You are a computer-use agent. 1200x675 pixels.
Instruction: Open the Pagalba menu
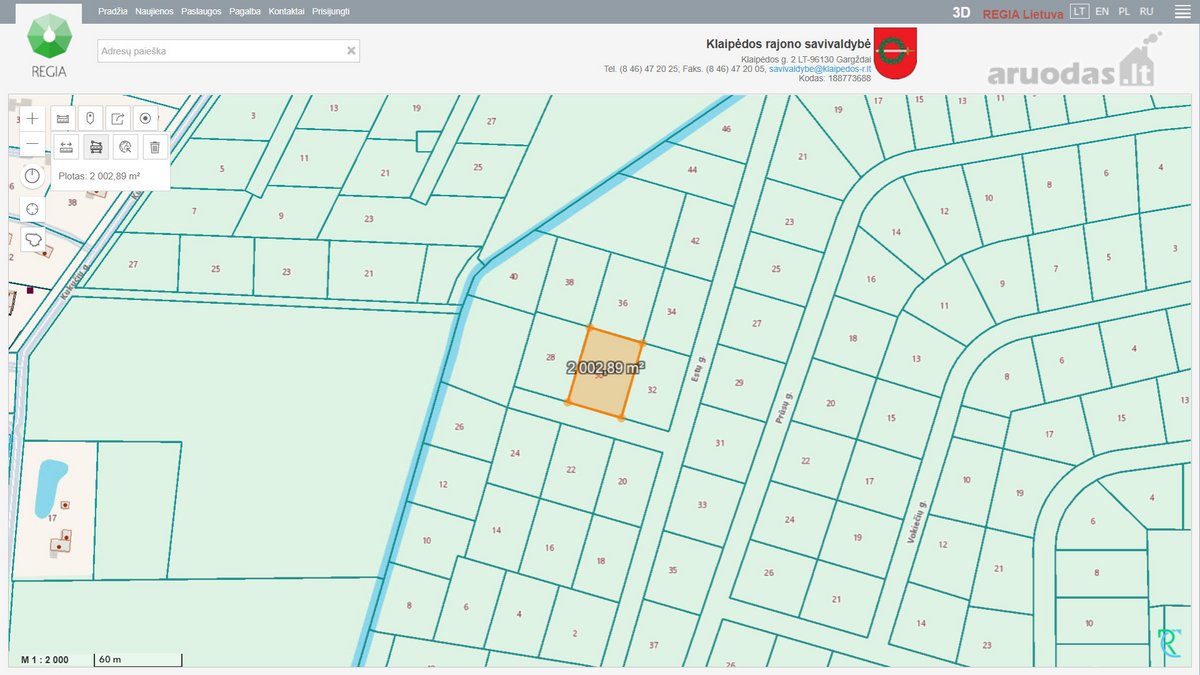(x=245, y=11)
